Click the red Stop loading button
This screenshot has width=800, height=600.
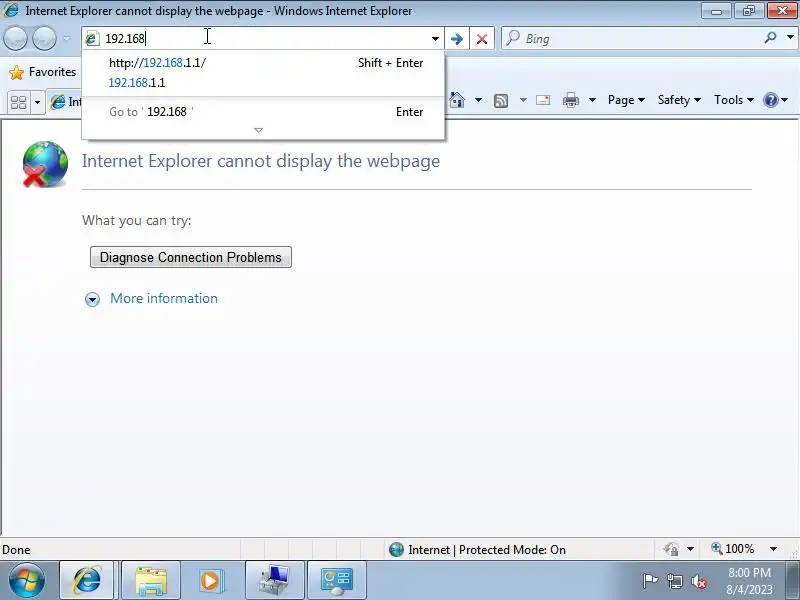coord(482,39)
